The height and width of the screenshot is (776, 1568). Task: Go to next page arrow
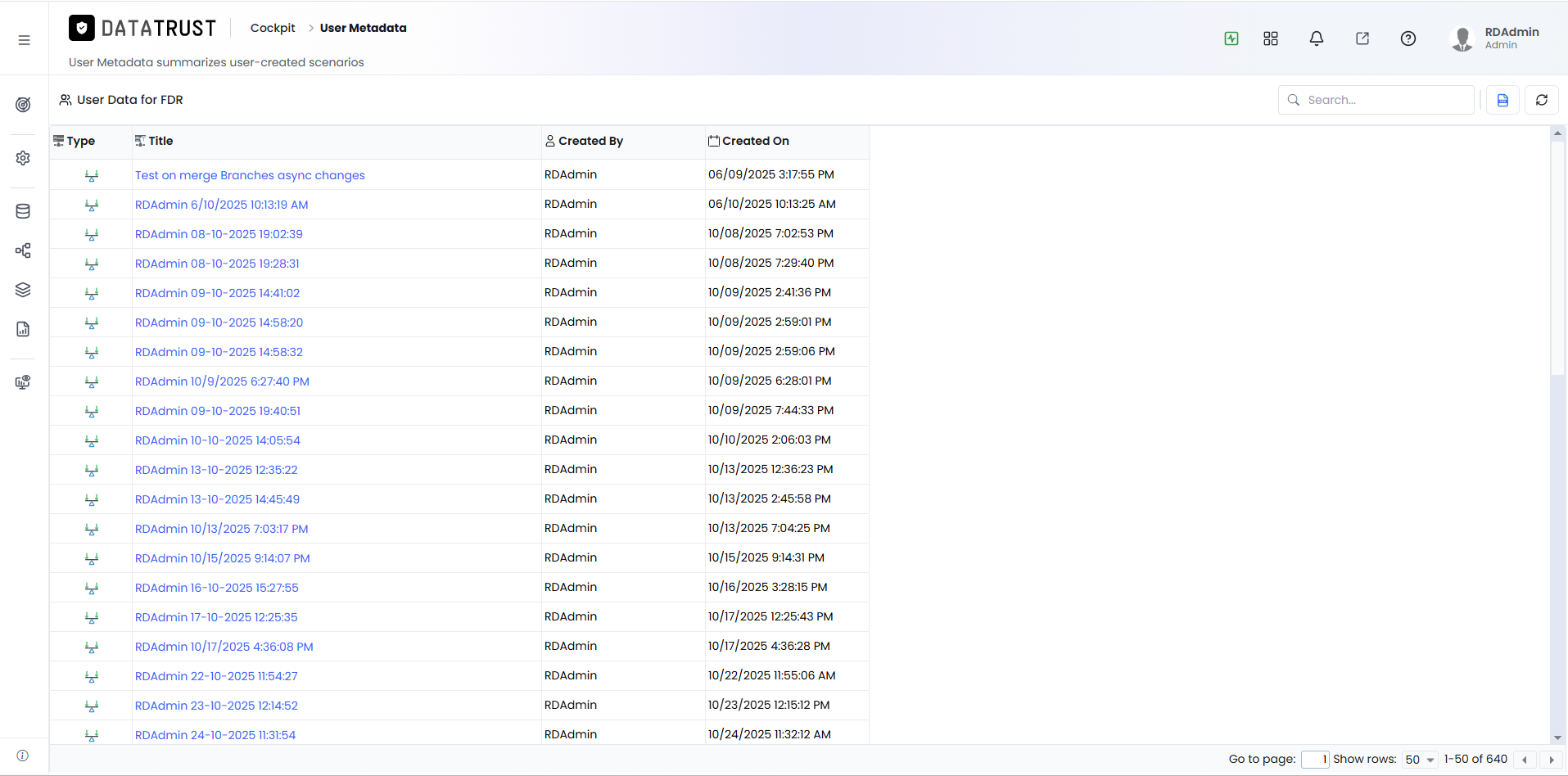tap(1551, 760)
